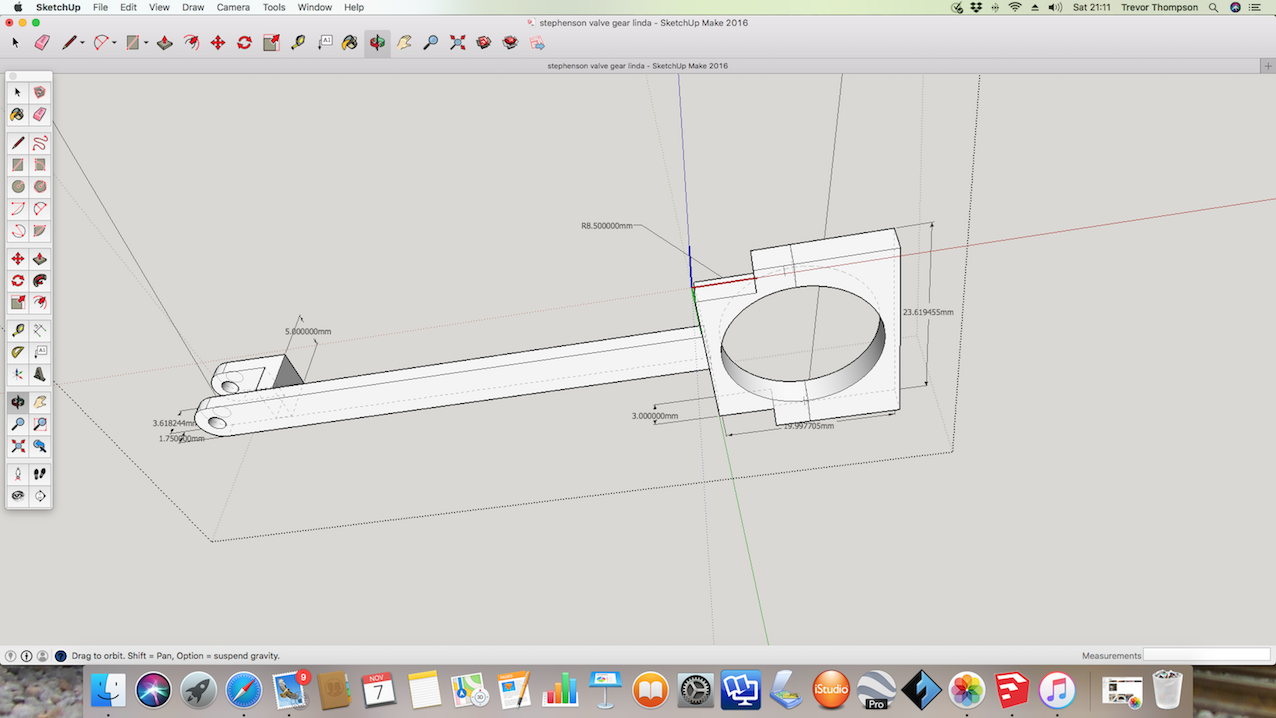
Task: Open Spotlight search in the menu bar
Action: pos(1213,7)
